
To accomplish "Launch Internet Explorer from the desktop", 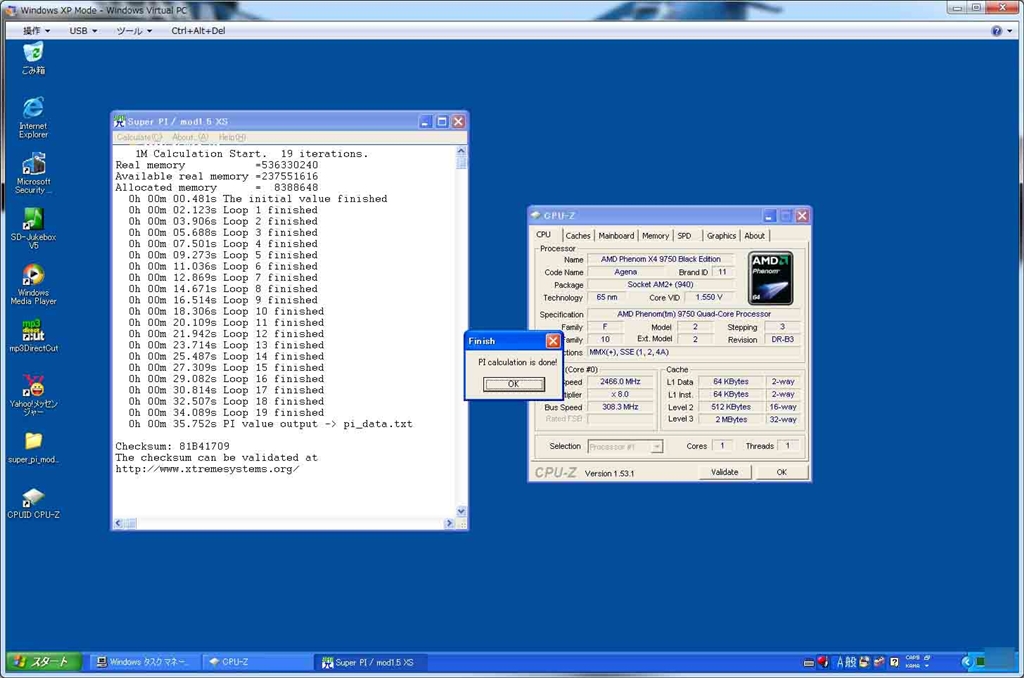I will point(33,109).
